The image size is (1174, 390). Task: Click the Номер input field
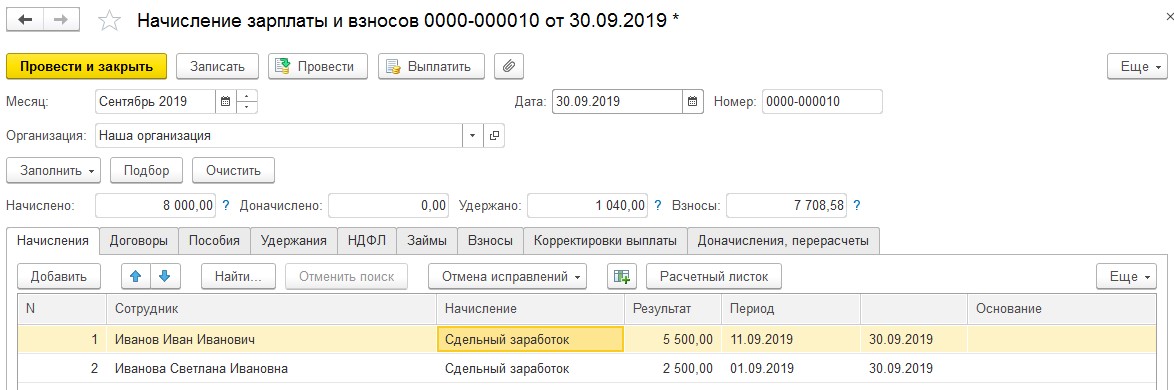coord(822,101)
